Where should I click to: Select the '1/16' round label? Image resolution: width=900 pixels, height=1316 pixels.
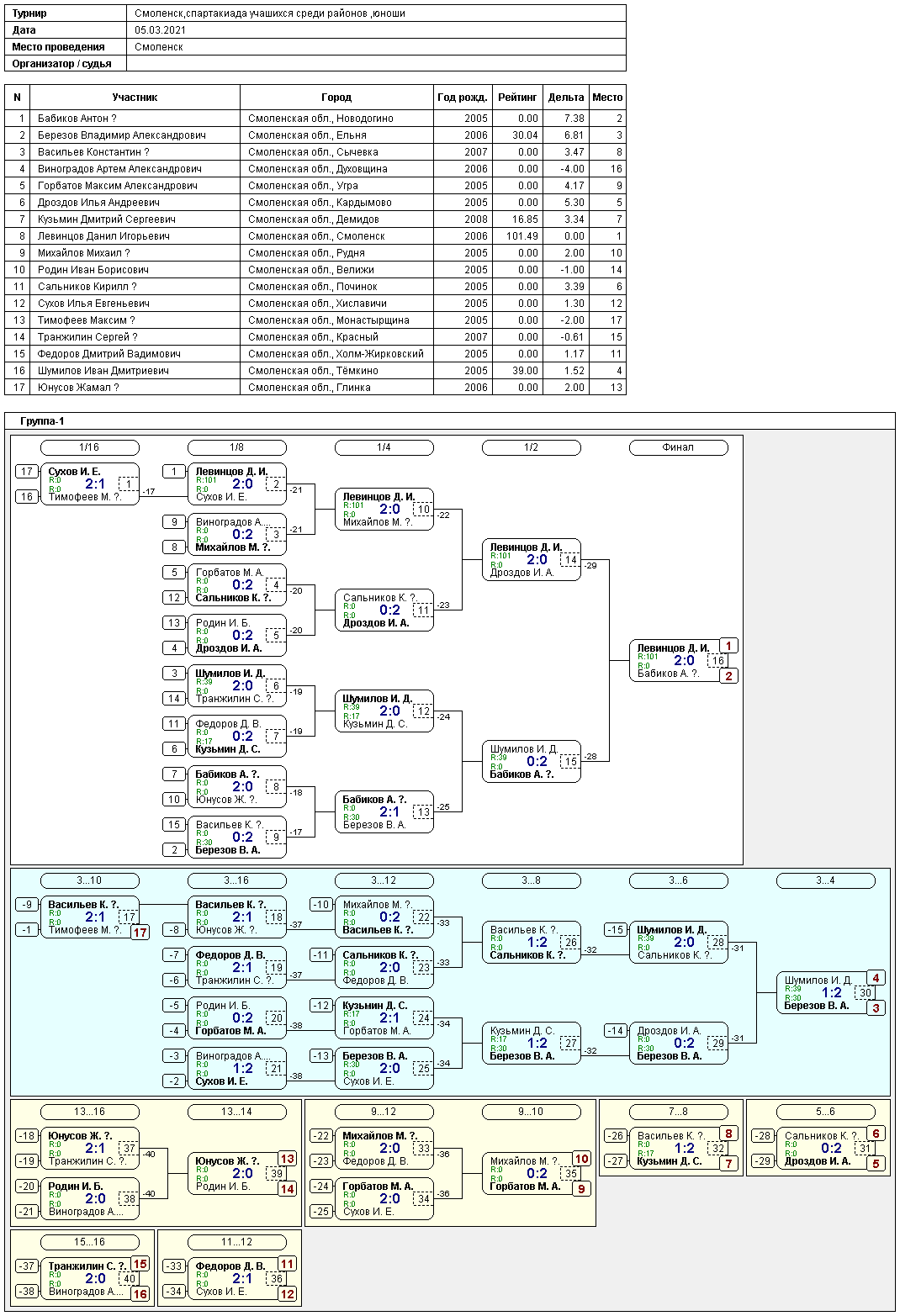89,447
